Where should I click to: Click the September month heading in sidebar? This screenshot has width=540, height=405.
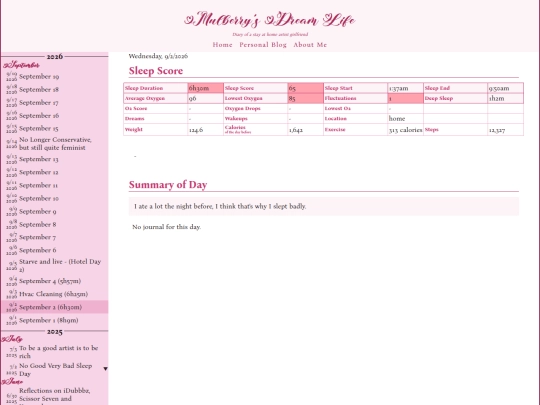pyautogui.click(x=21, y=65)
